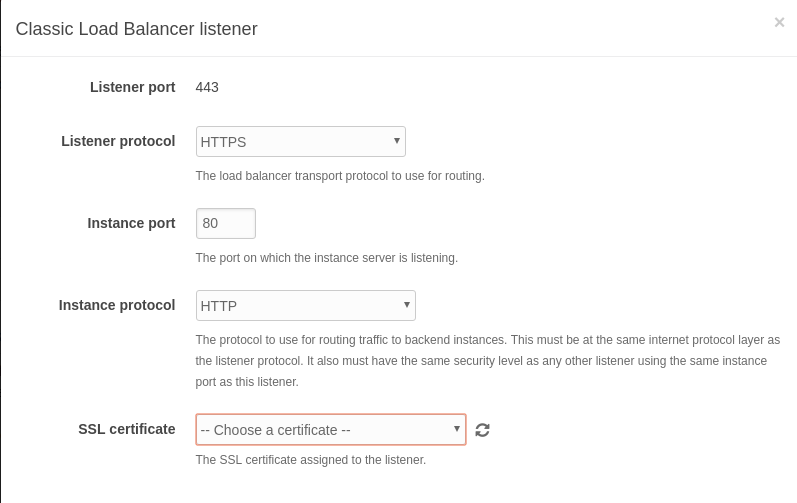Click the Listener port label
Screen dimensions: 797x503
point(132,87)
